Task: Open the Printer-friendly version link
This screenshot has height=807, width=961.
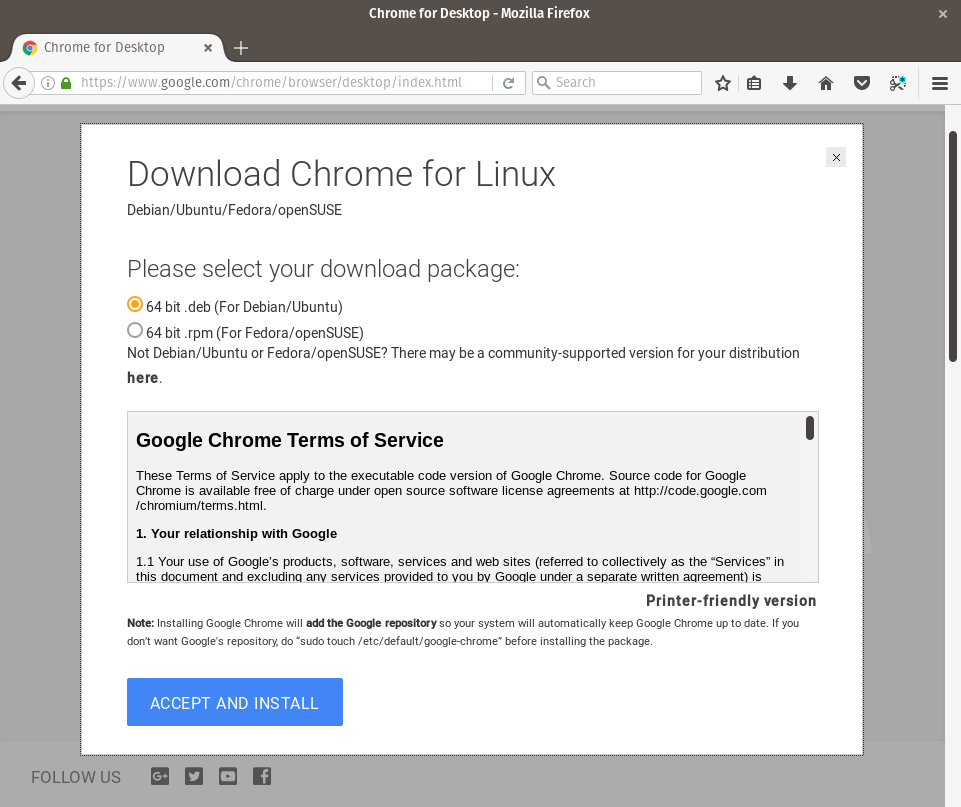Action: click(731, 601)
